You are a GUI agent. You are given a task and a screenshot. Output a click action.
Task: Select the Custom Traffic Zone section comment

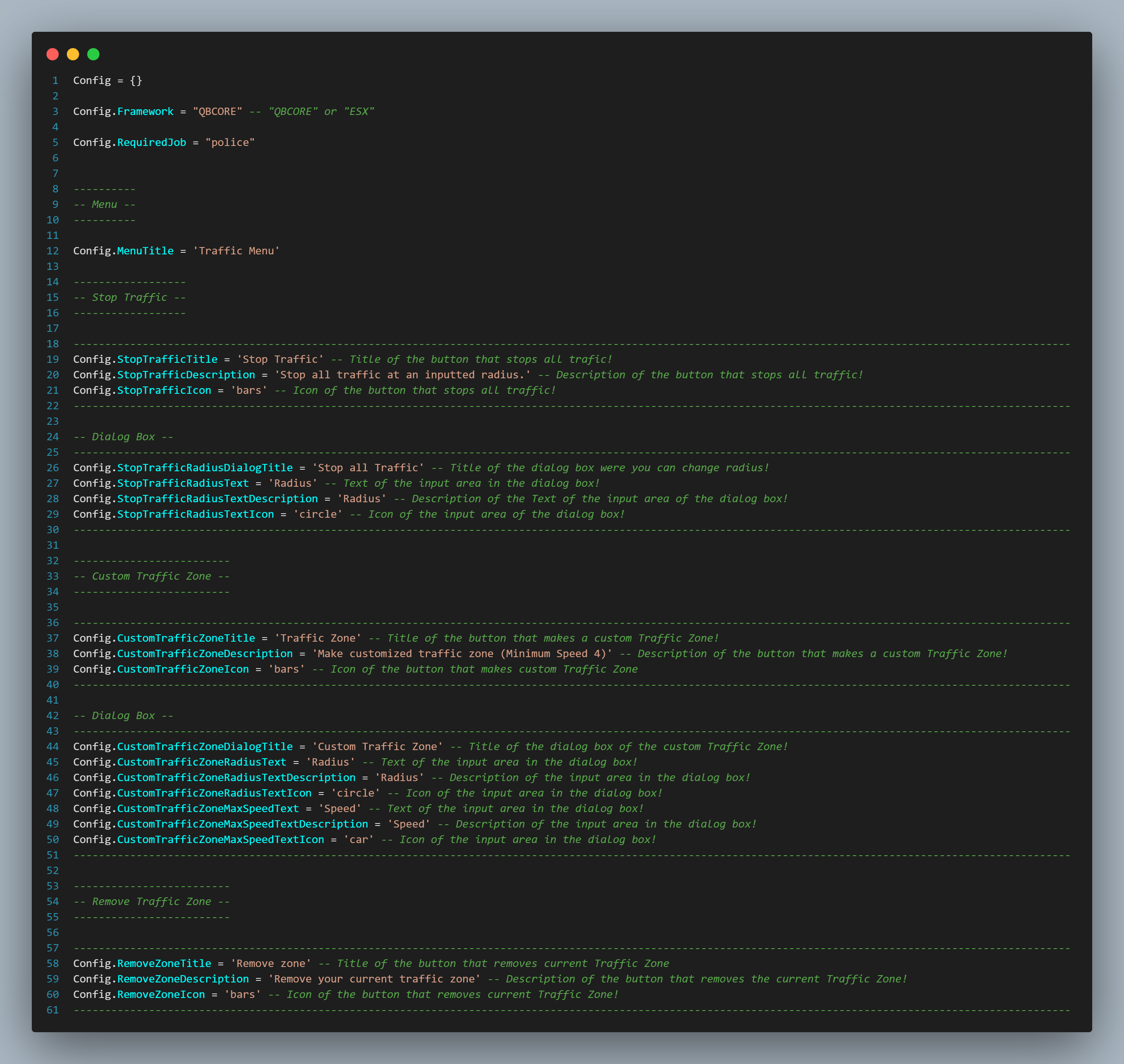(x=152, y=576)
